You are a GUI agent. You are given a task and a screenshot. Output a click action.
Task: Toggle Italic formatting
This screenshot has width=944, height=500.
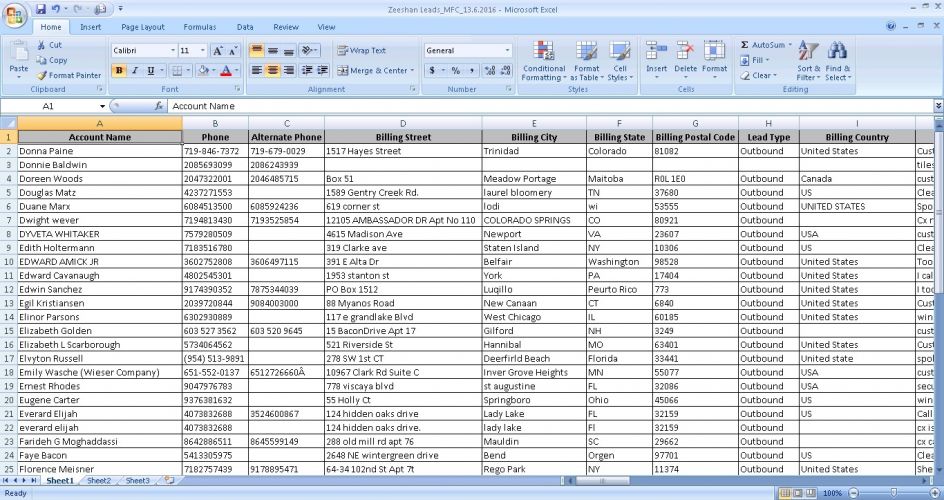(135, 71)
